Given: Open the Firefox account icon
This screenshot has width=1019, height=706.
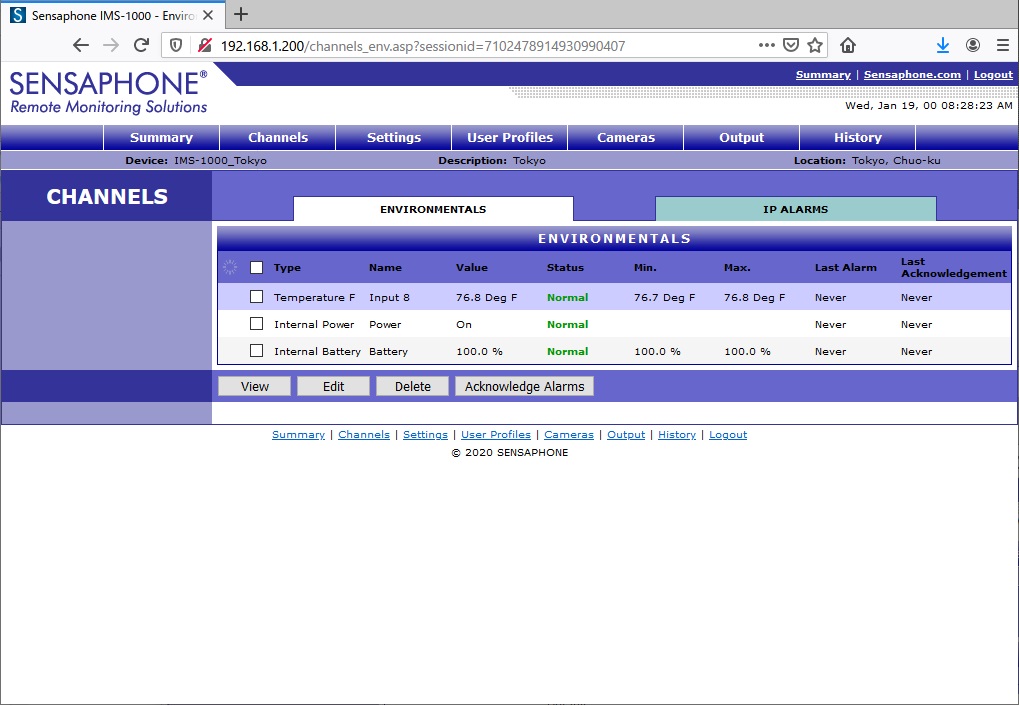Looking at the screenshot, I should point(973,45).
